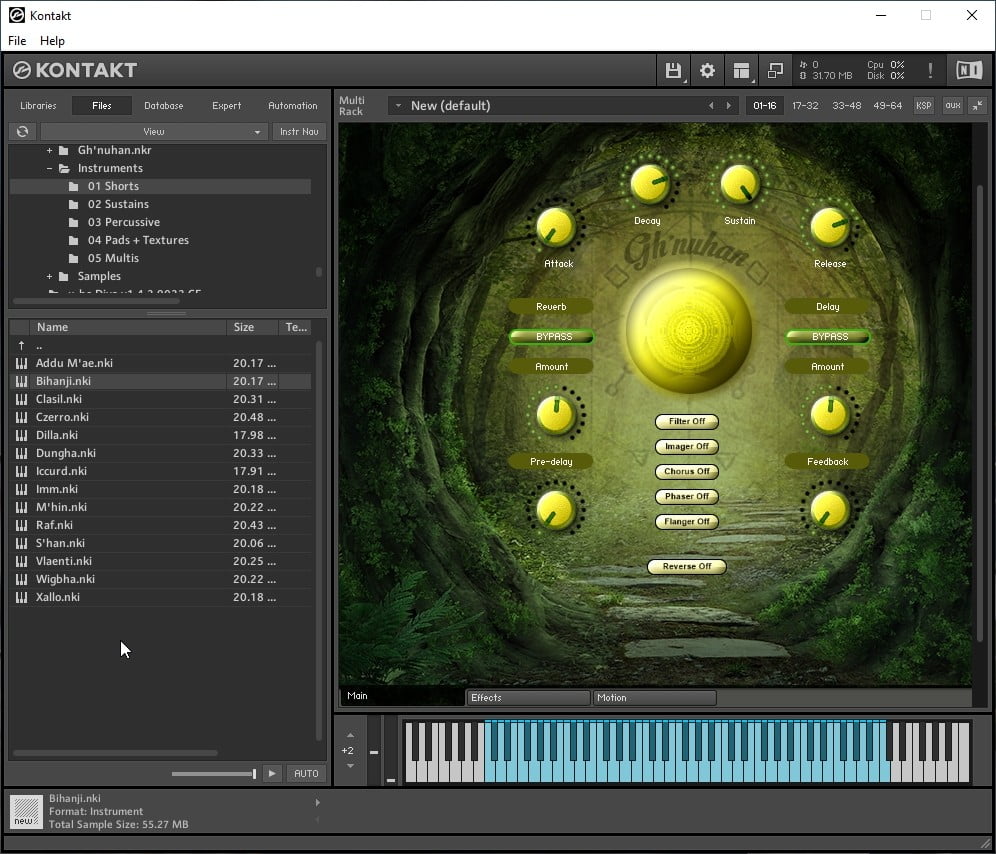Click the NI logo icon
Viewport: 996px width, 854px height.
click(x=969, y=71)
